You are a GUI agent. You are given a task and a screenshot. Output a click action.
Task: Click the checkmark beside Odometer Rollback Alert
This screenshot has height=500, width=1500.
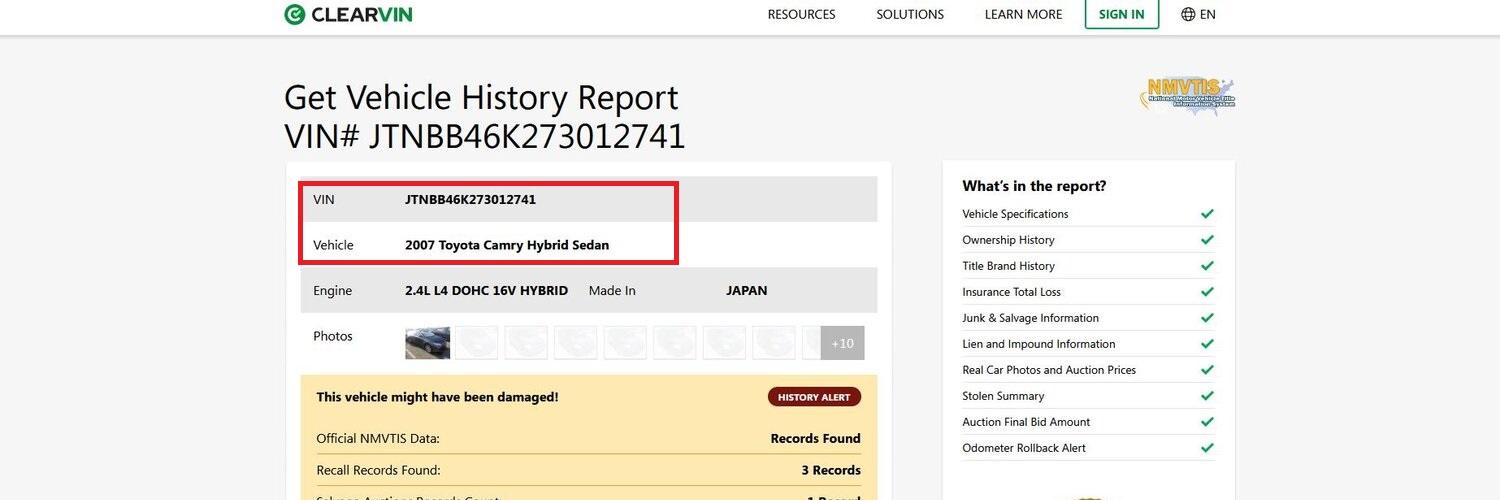pos(1207,448)
